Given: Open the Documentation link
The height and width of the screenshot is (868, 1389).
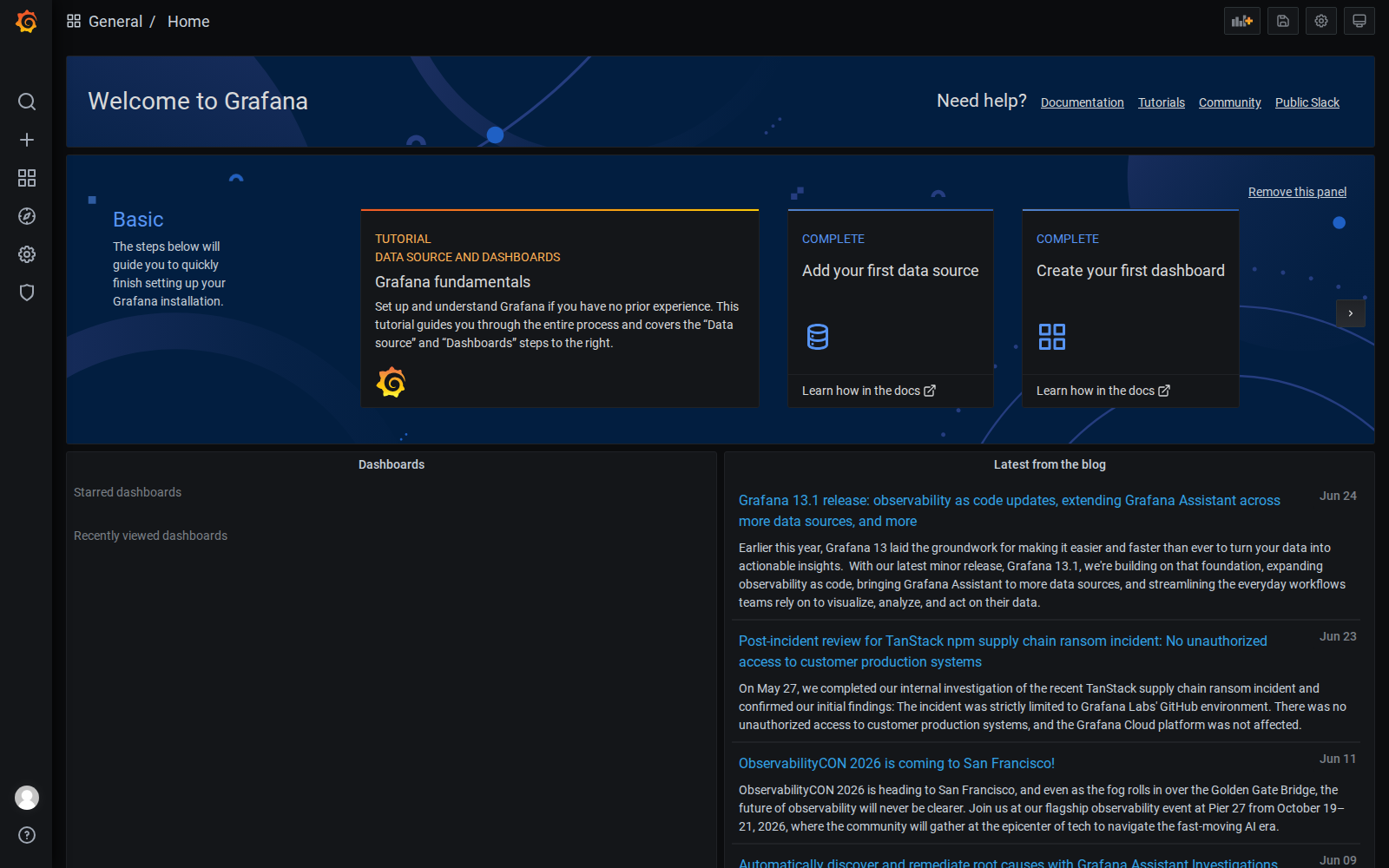Looking at the screenshot, I should tap(1083, 102).
